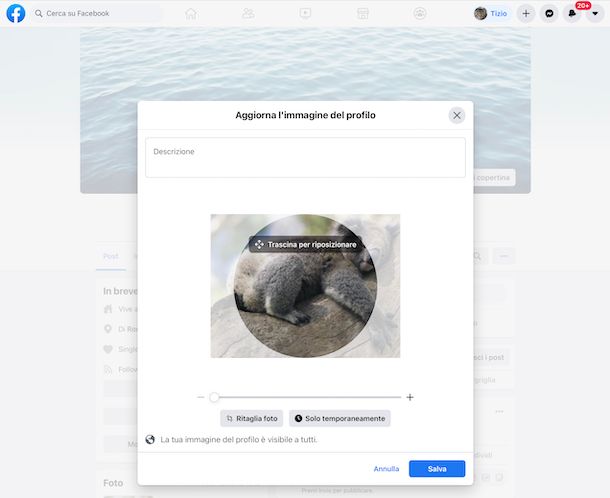Click the Trascina per riposizionare overlay

pyautogui.click(x=305, y=245)
